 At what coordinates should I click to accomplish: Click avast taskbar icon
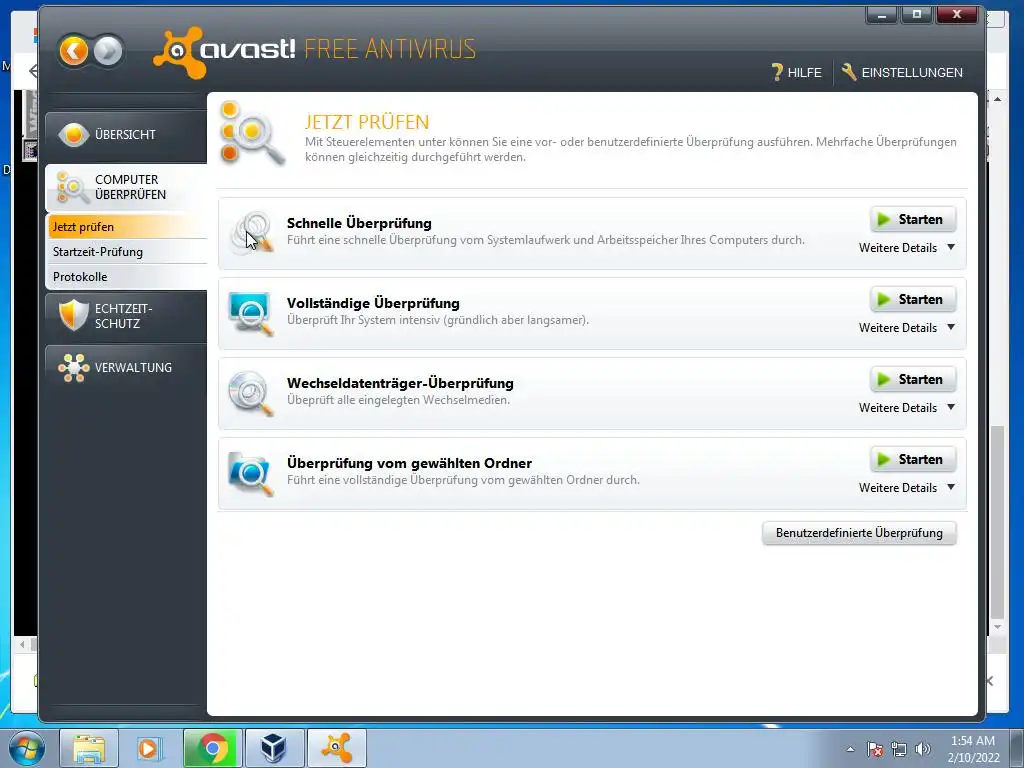point(336,748)
